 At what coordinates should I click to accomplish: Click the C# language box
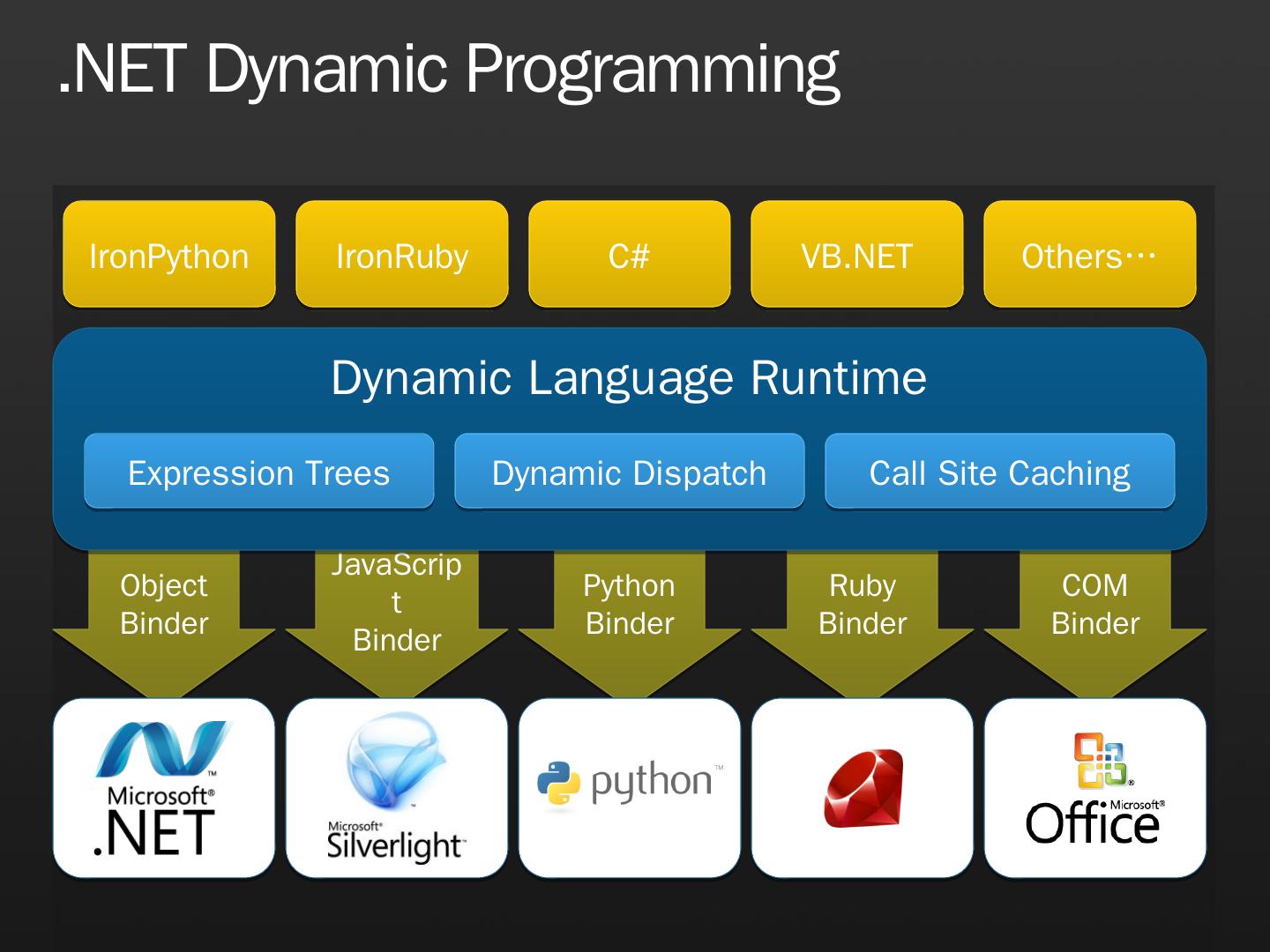630,255
